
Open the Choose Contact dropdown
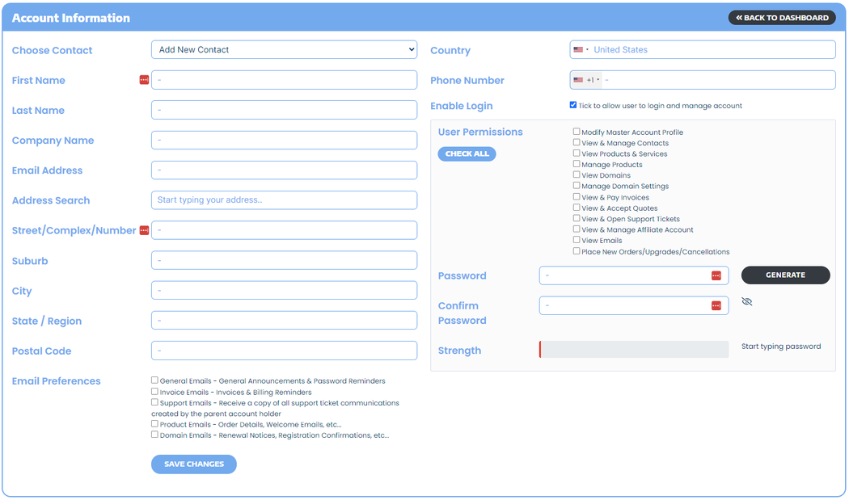coord(285,50)
